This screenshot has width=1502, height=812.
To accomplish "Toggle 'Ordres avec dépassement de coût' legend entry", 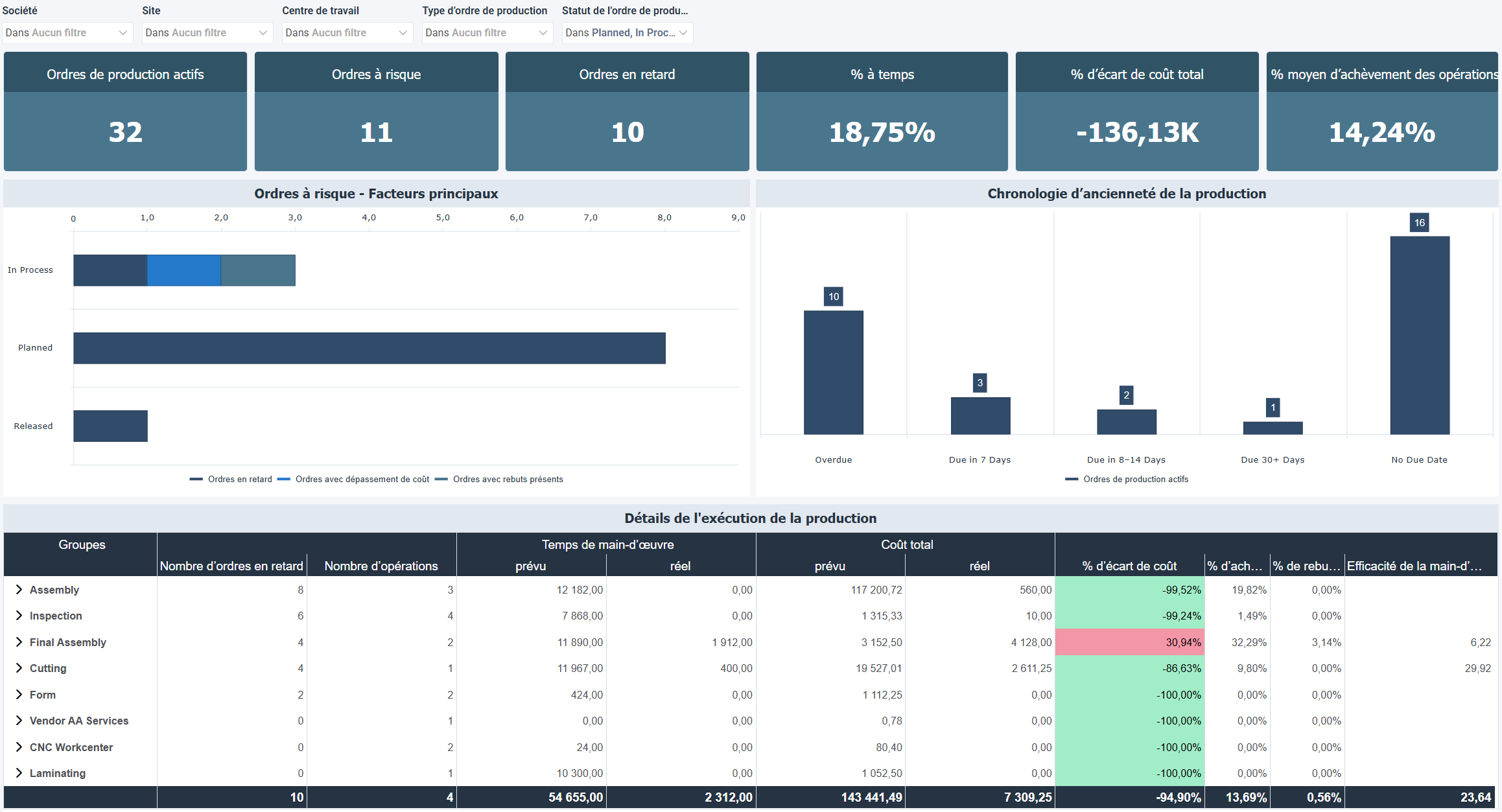I will (362, 480).
